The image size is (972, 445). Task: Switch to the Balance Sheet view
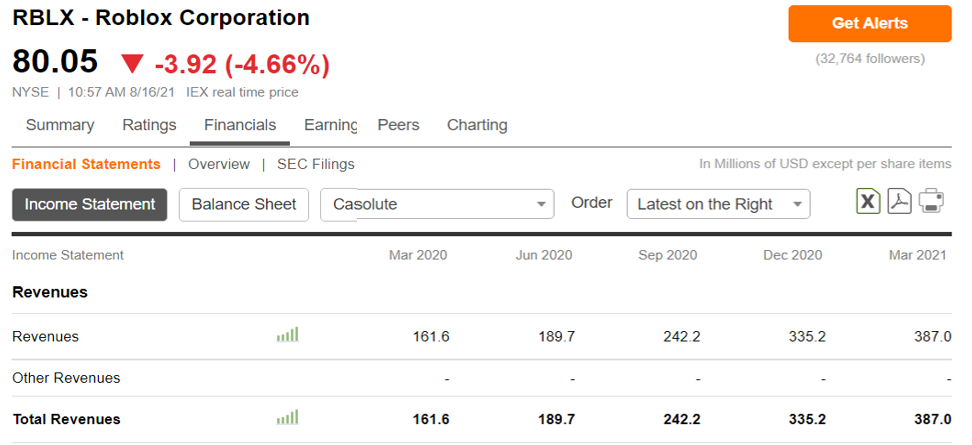244,205
